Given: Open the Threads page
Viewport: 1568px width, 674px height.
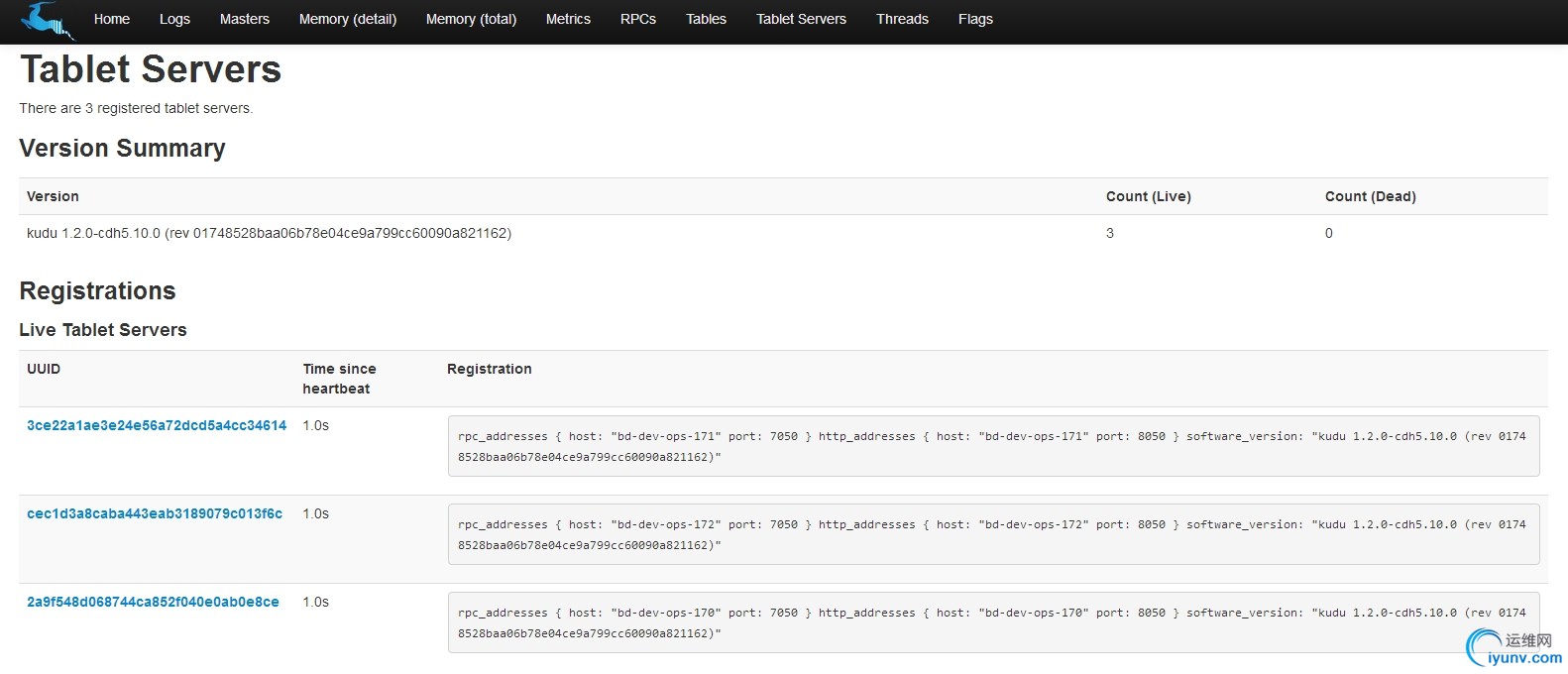Looking at the screenshot, I should tap(902, 19).
